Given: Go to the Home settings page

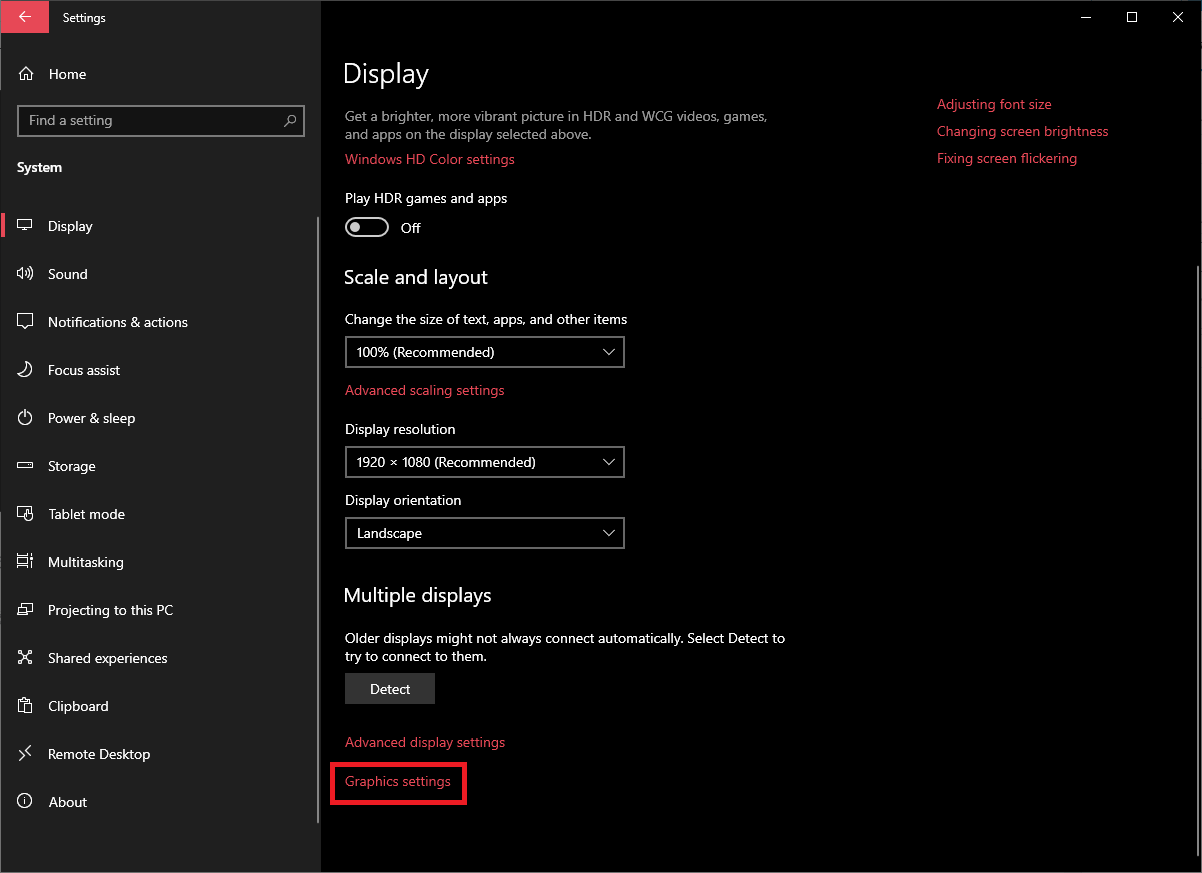Looking at the screenshot, I should click(x=67, y=73).
